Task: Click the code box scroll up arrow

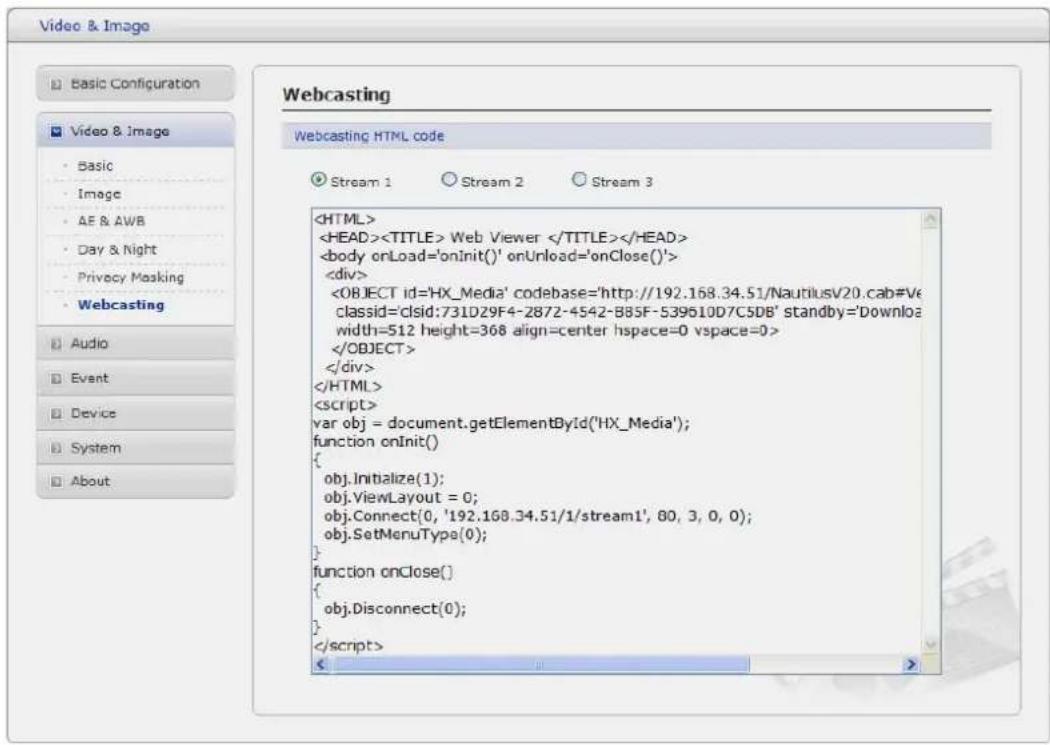Action: [x=930, y=220]
